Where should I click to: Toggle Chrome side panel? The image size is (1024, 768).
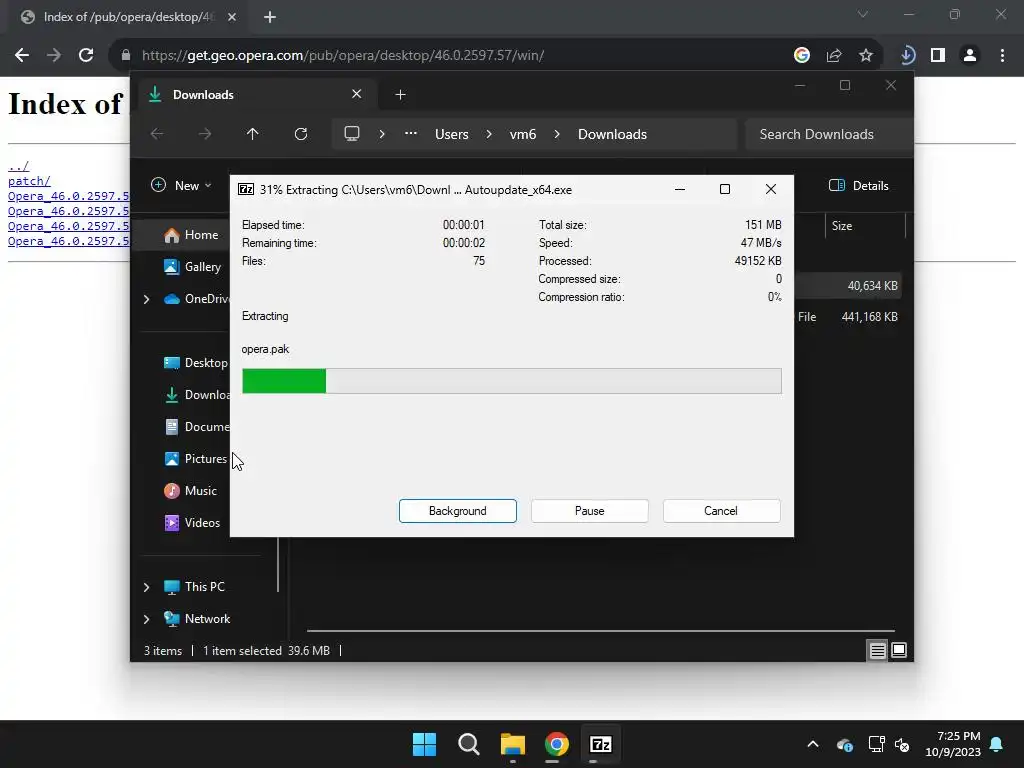click(938, 56)
